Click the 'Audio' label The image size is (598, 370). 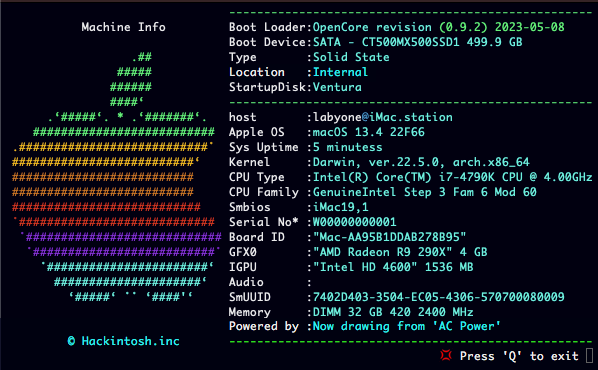click(246, 282)
